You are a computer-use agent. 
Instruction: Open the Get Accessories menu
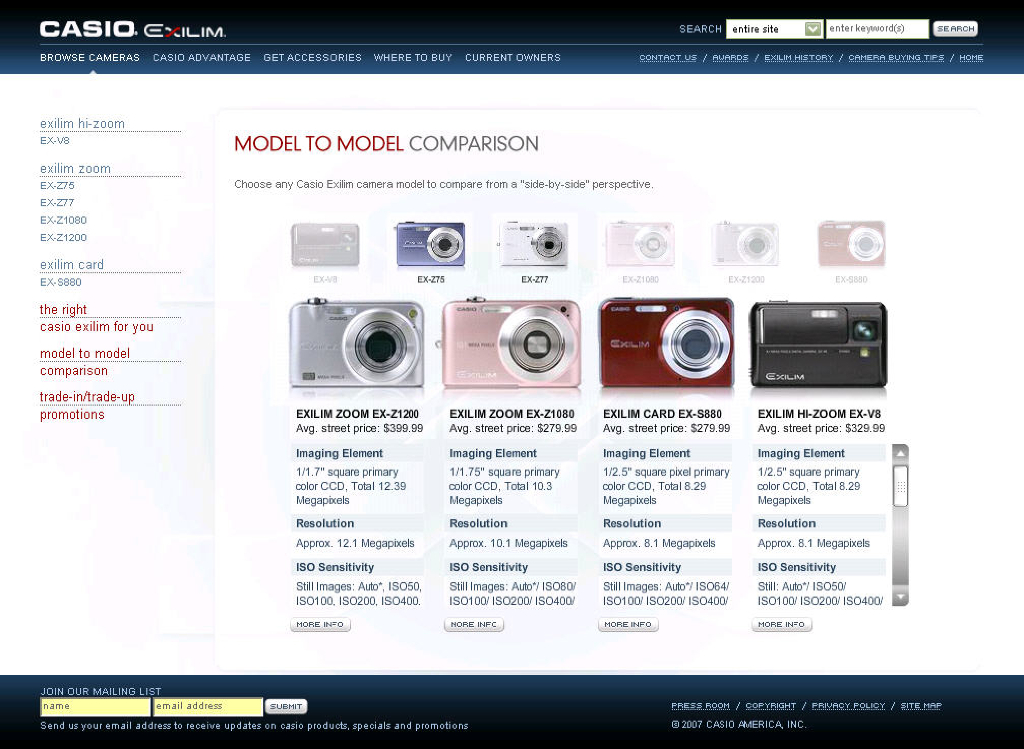coord(312,57)
